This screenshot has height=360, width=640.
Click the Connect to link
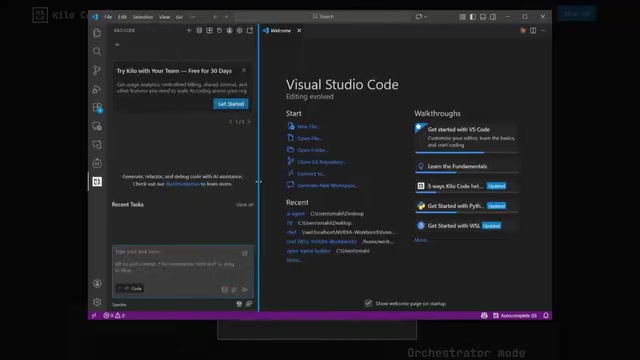pos(311,173)
